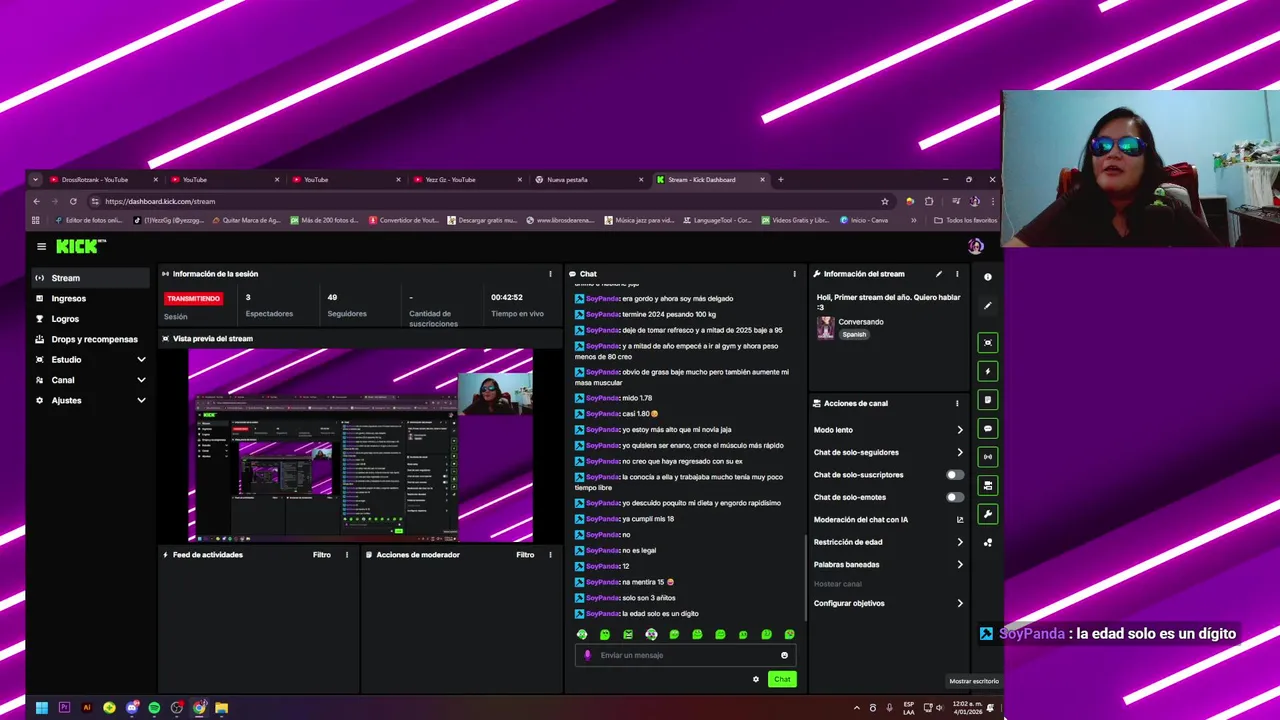Open the profile avatar menu in Kick header

point(976,246)
